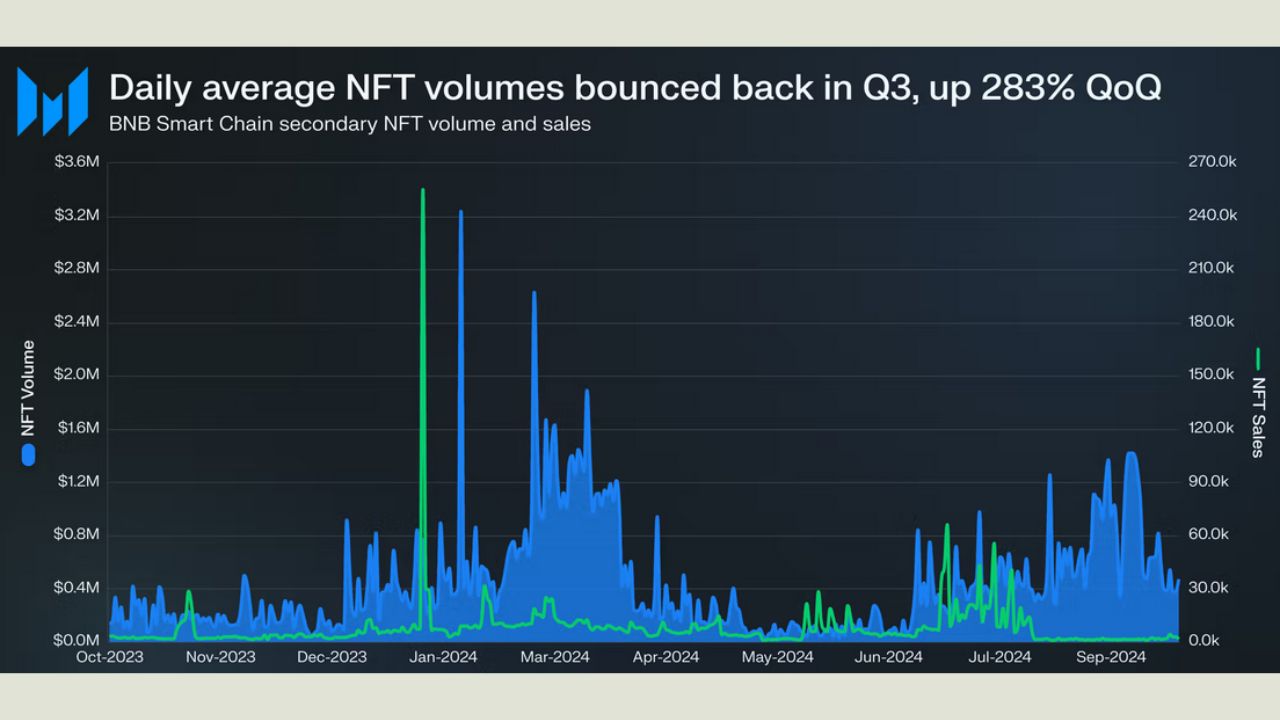Click the "$3.2M" axis value
This screenshot has width=1280, height=720.
tap(76, 215)
